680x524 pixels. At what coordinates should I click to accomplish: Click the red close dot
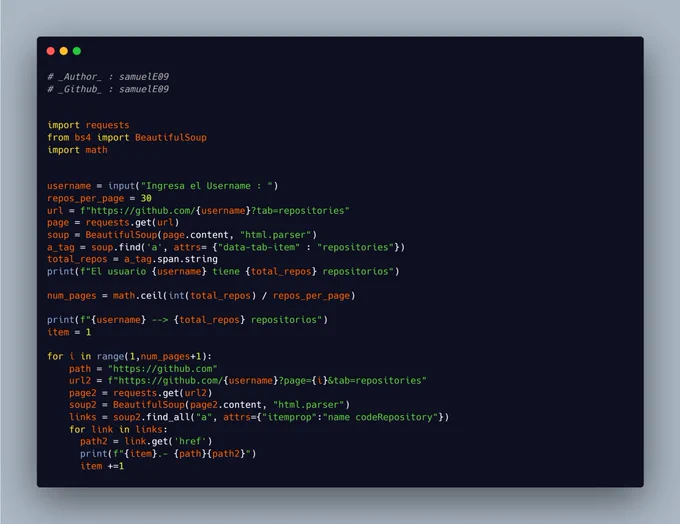click(x=50, y=51)
